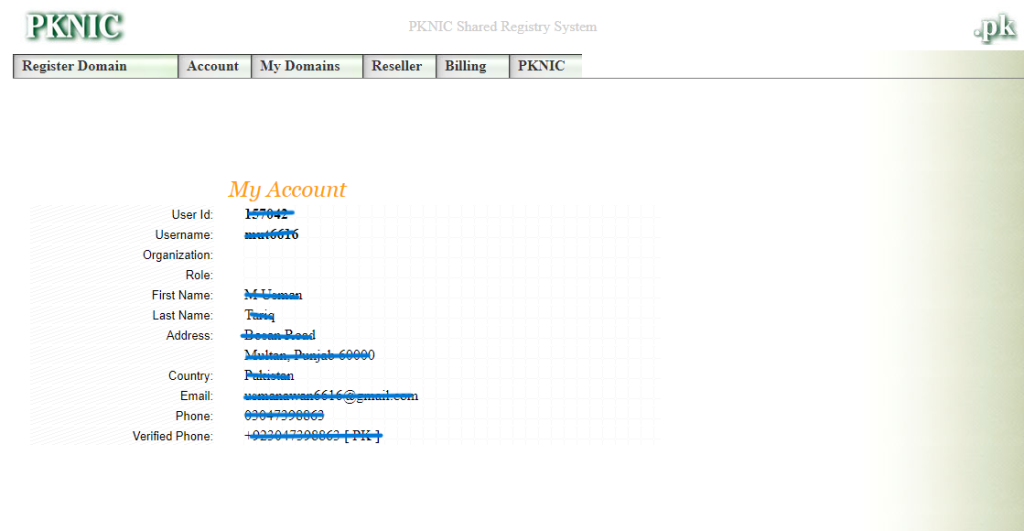The height and width of the screenshot is (531, 1024).
Task: Click the PKNIC logo in the header
Action: click(x=75, y=26)
